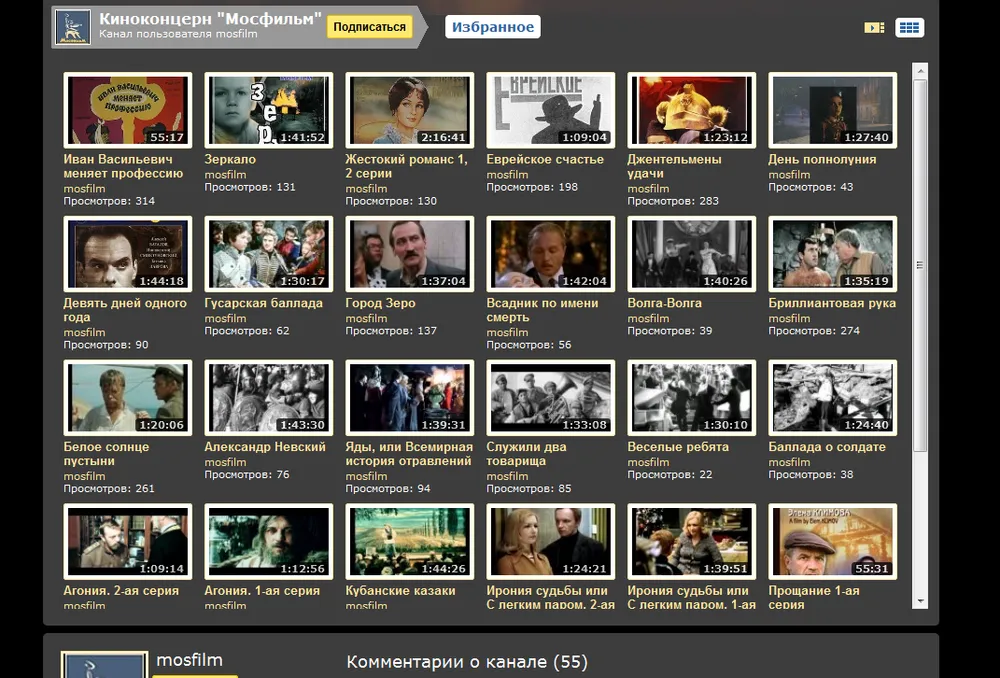Play the Зеркало video thumbnail

(266, 110)
